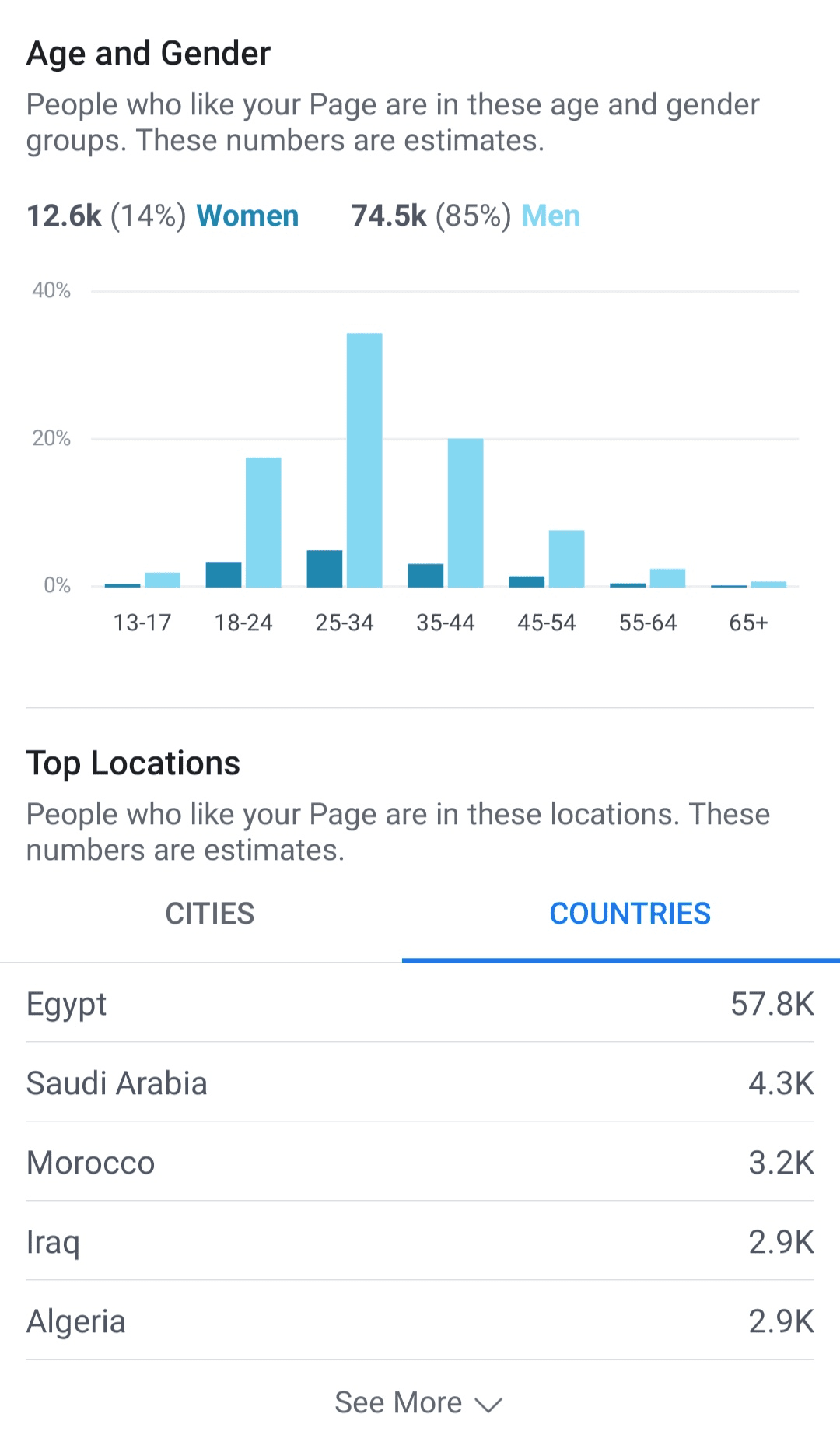
Task: Tap the men's 25-34 bar
Action: coord(364,460)
